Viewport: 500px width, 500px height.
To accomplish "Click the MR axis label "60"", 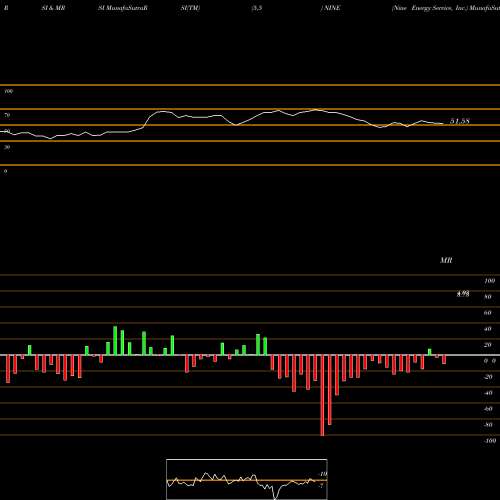I will tap(488, 313).
